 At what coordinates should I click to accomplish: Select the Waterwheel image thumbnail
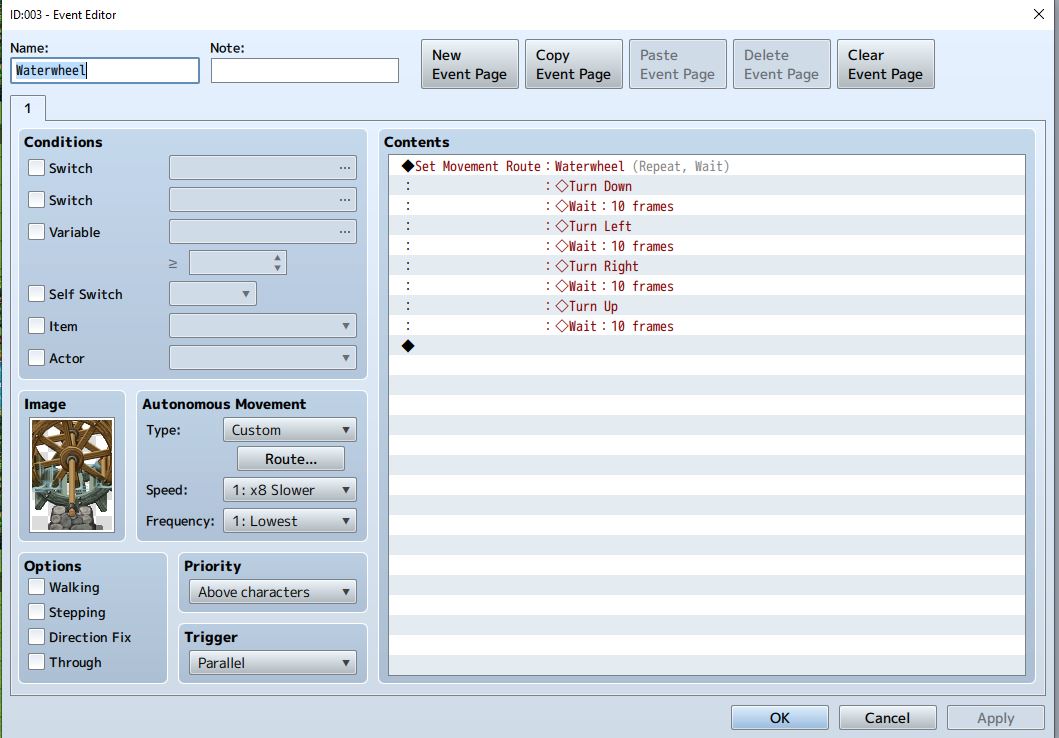coord(72,475)
